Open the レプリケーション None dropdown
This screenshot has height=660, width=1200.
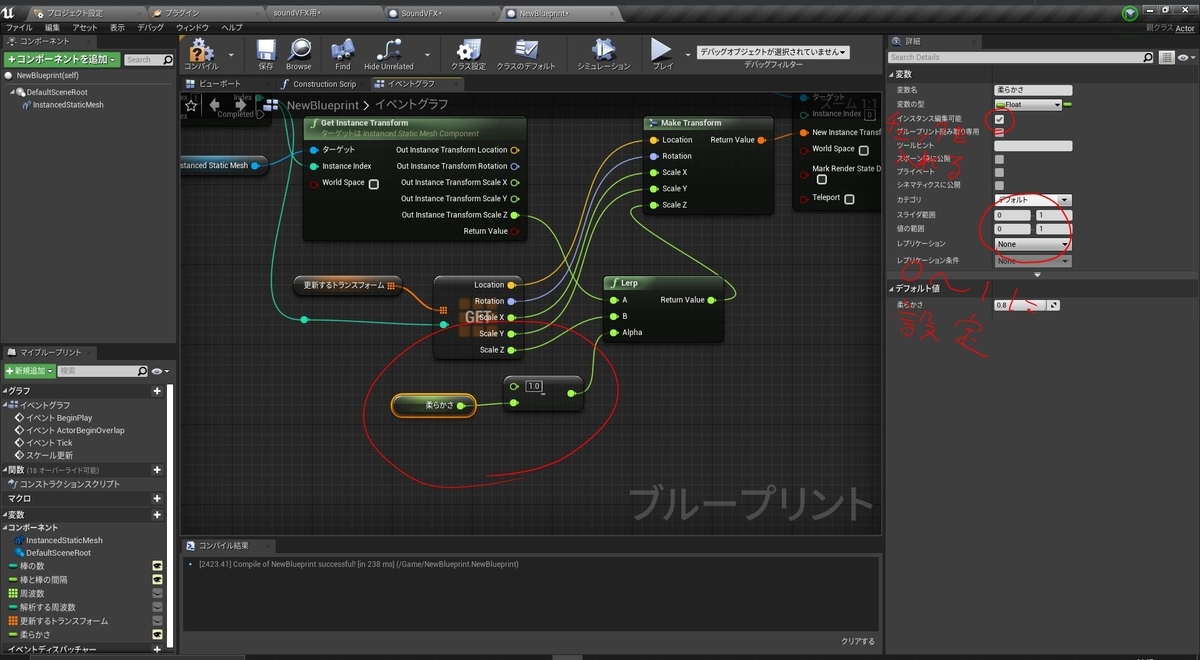coord(1033,244)
